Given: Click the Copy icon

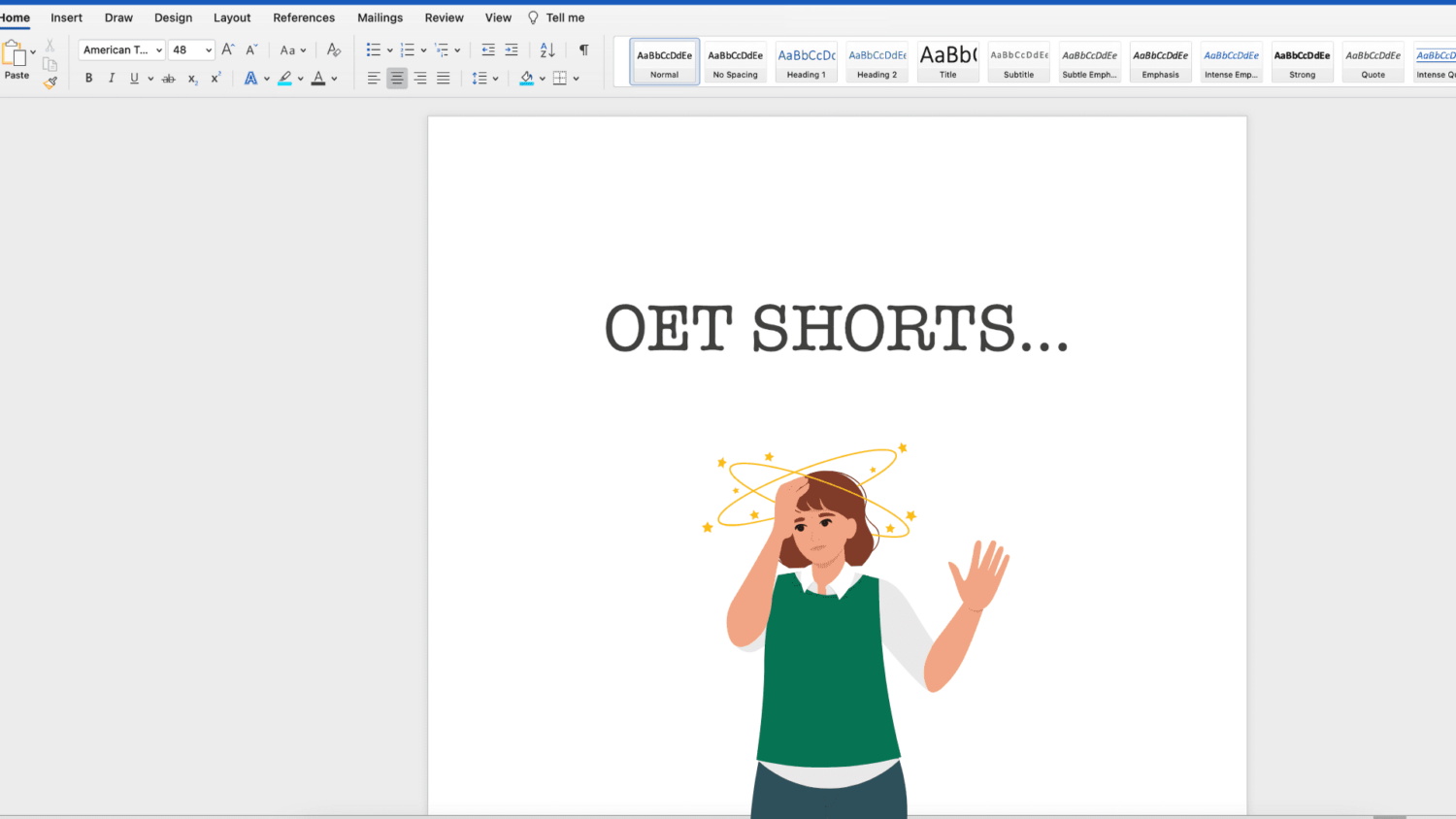Looking at the screenshot, I should tap(50, 64).
